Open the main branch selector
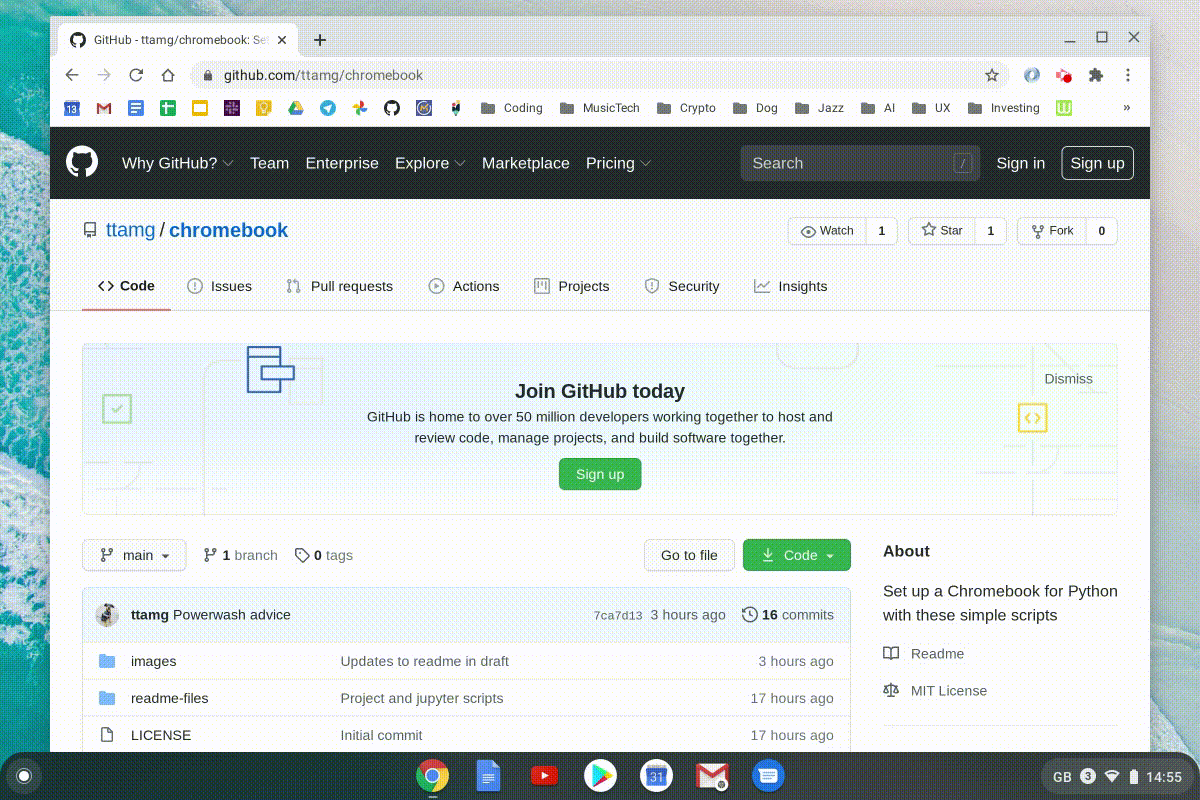 click(x=134, y=555)
